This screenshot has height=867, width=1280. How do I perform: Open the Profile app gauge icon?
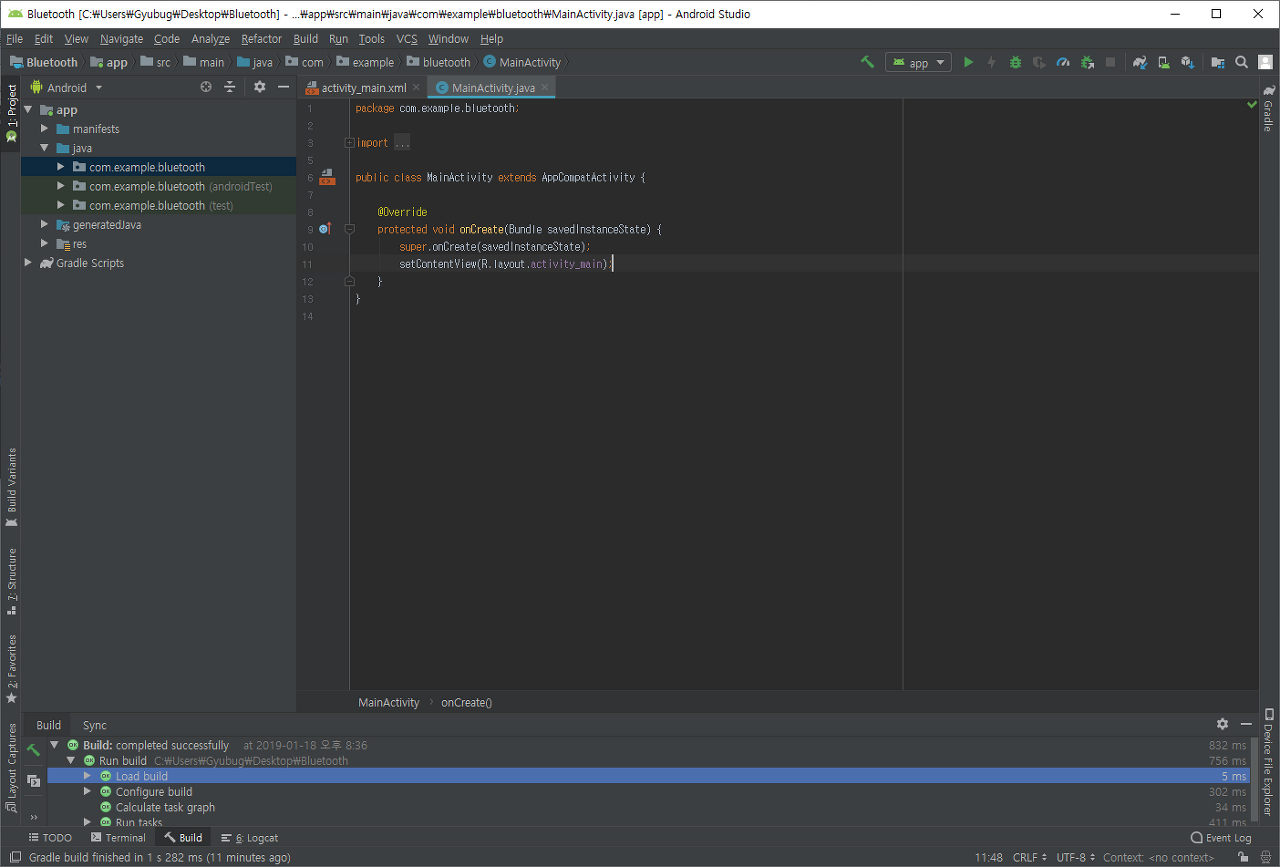1063,62
